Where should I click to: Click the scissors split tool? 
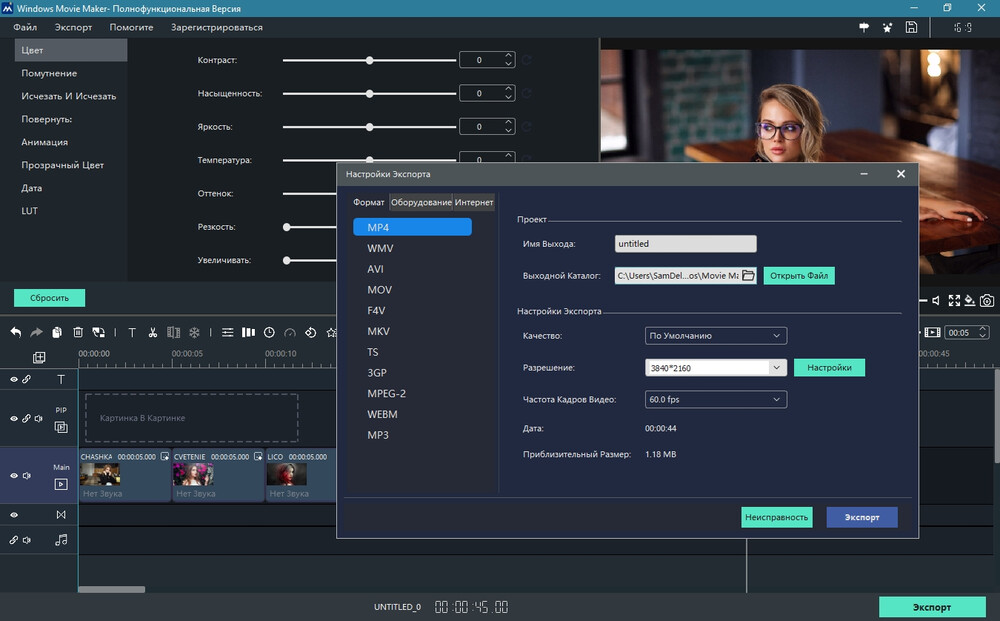152,332
